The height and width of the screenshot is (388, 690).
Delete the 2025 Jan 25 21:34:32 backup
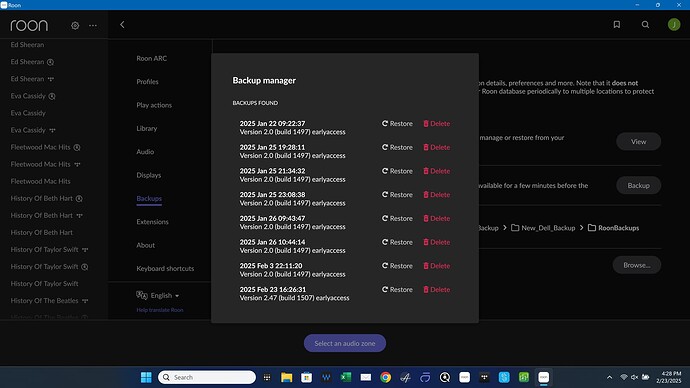[x=437, y=171]
